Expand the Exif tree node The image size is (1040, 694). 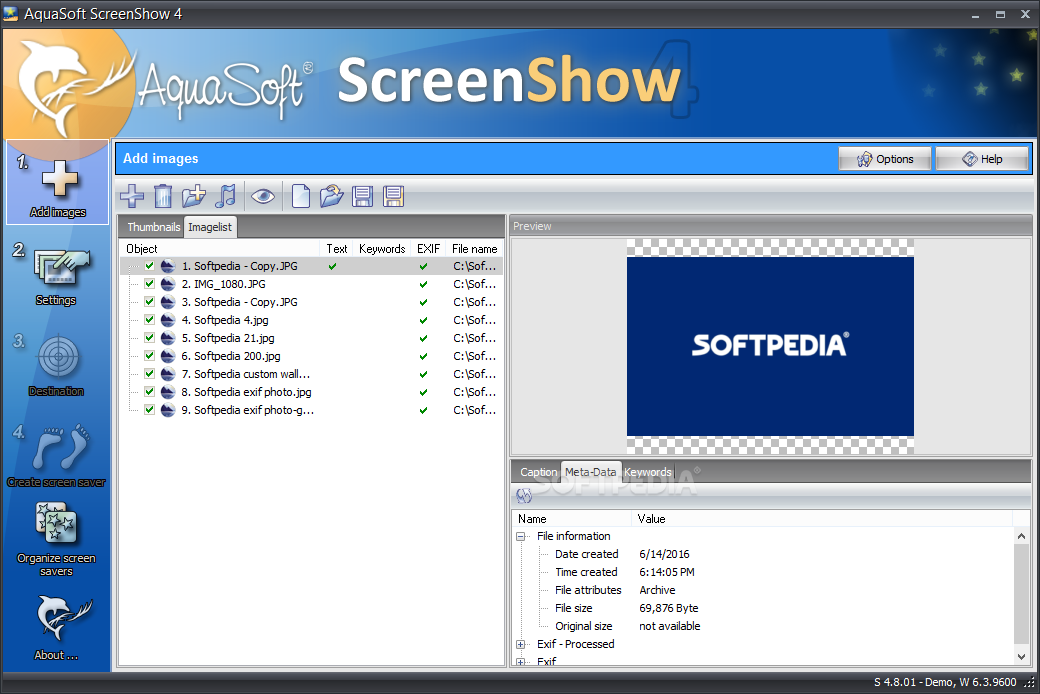(521, 661)
